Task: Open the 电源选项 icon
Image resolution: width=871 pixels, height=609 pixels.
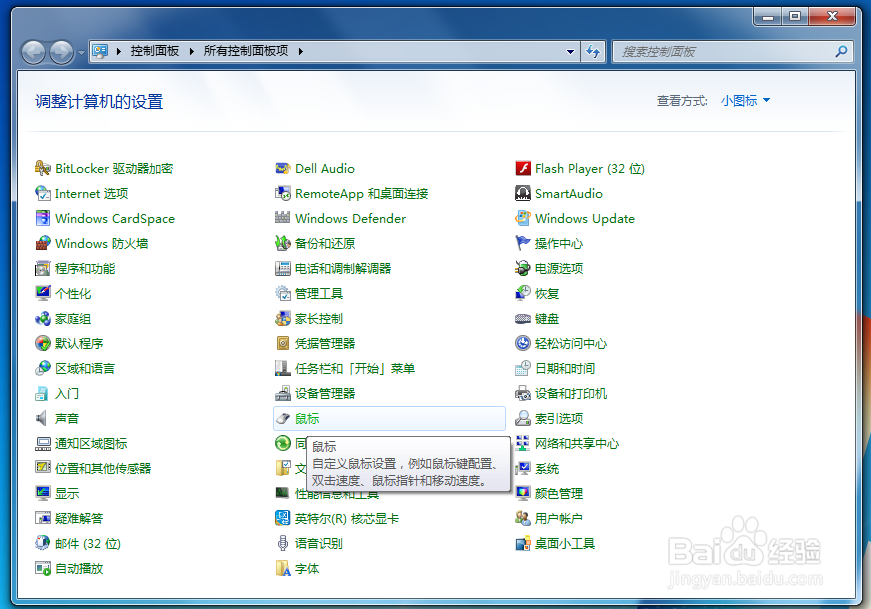Action: pyautogui.click(x=523, y=268)
